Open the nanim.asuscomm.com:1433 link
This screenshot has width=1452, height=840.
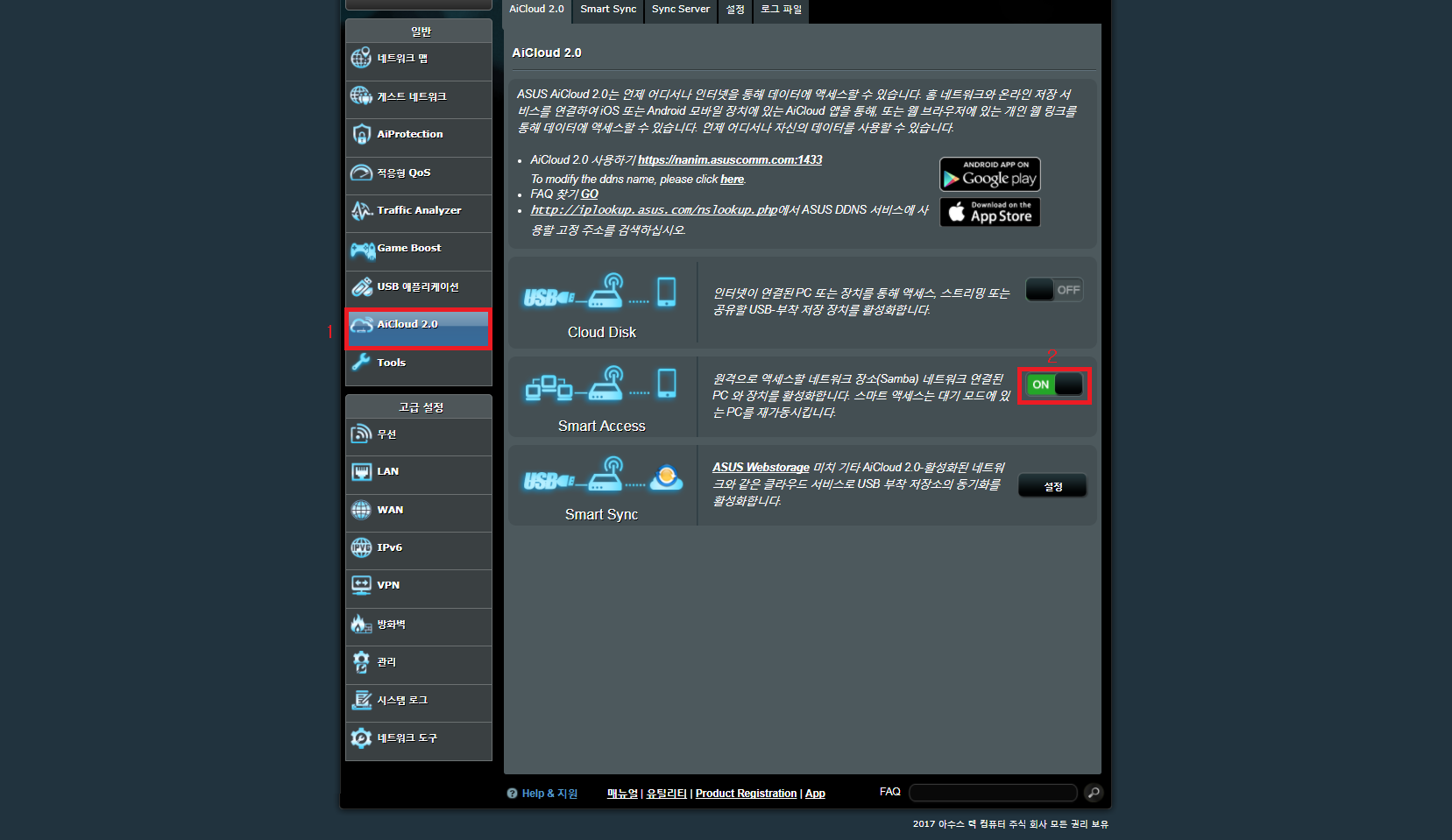(730, 159)
